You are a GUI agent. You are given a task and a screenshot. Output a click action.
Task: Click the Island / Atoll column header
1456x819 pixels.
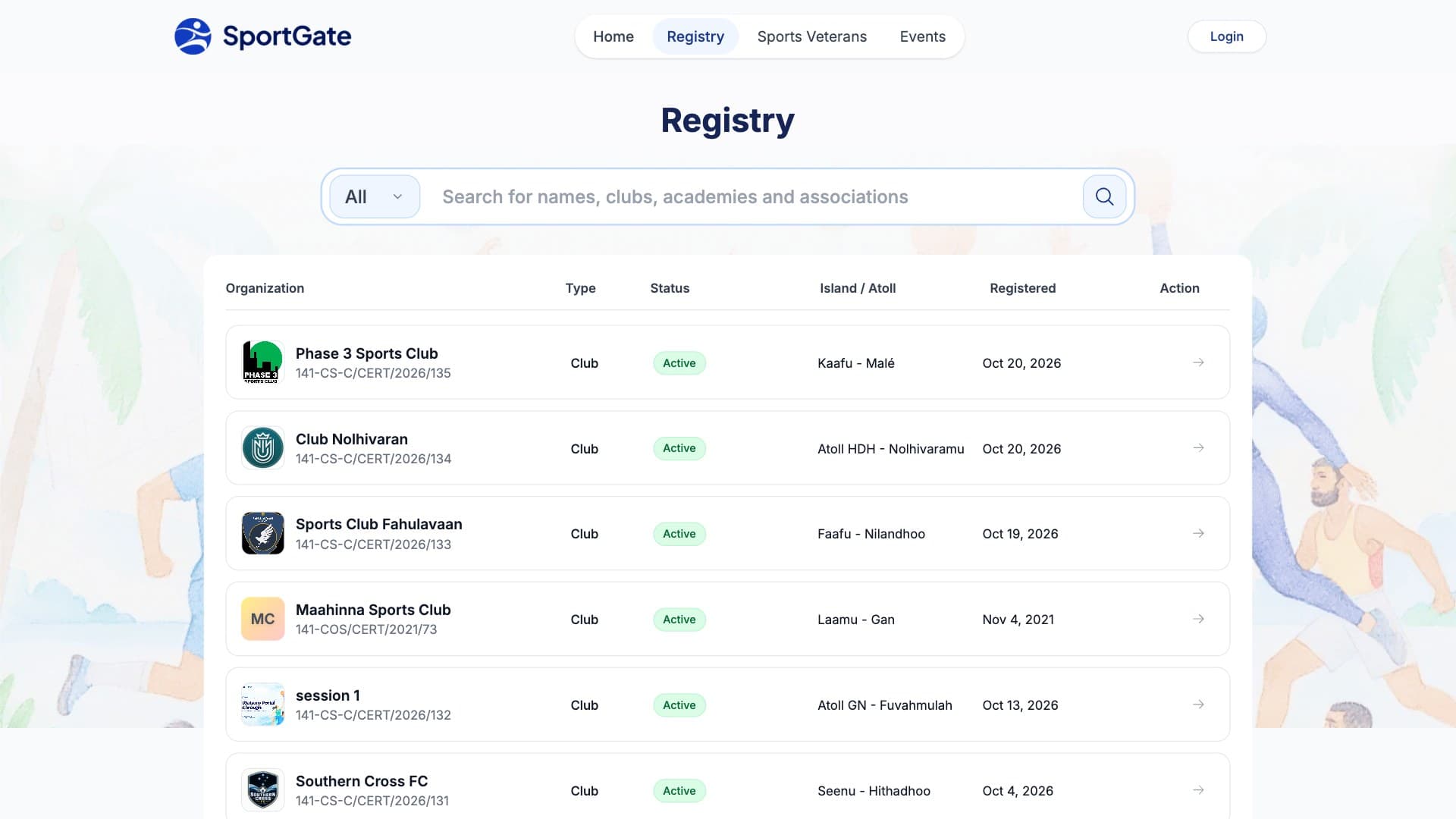click(x=858, y=288)
